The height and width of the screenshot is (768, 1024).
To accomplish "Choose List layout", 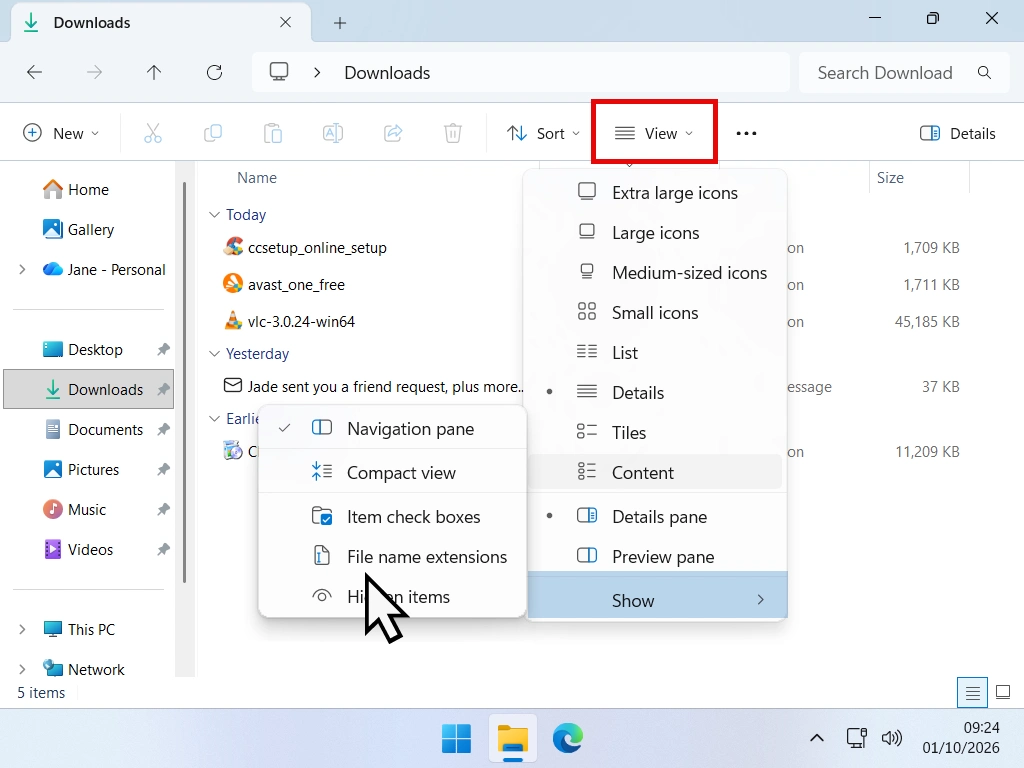I will coord(655,353).
